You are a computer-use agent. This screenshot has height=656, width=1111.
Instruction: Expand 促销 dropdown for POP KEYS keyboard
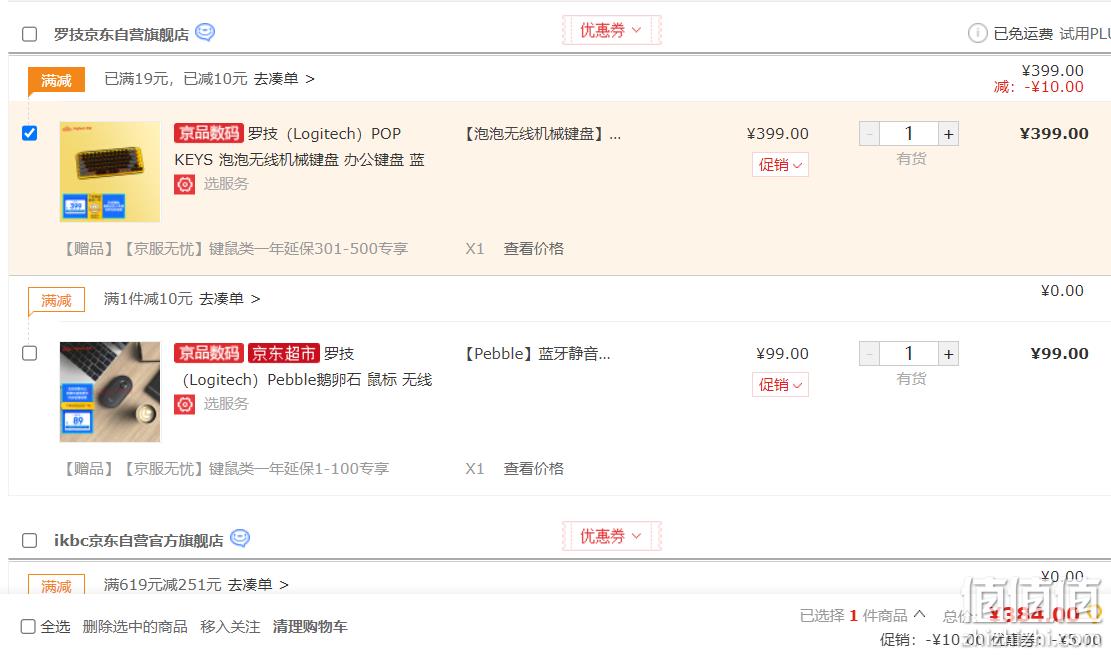(780, 165)
